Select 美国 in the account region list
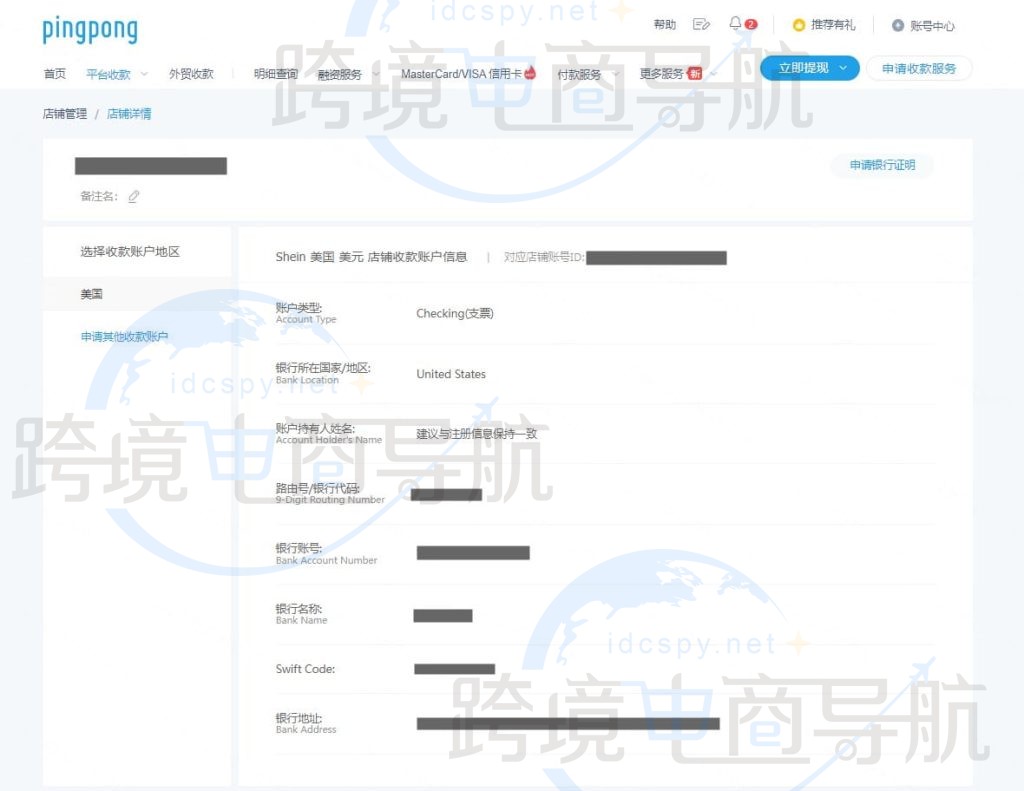 point(91,293)
